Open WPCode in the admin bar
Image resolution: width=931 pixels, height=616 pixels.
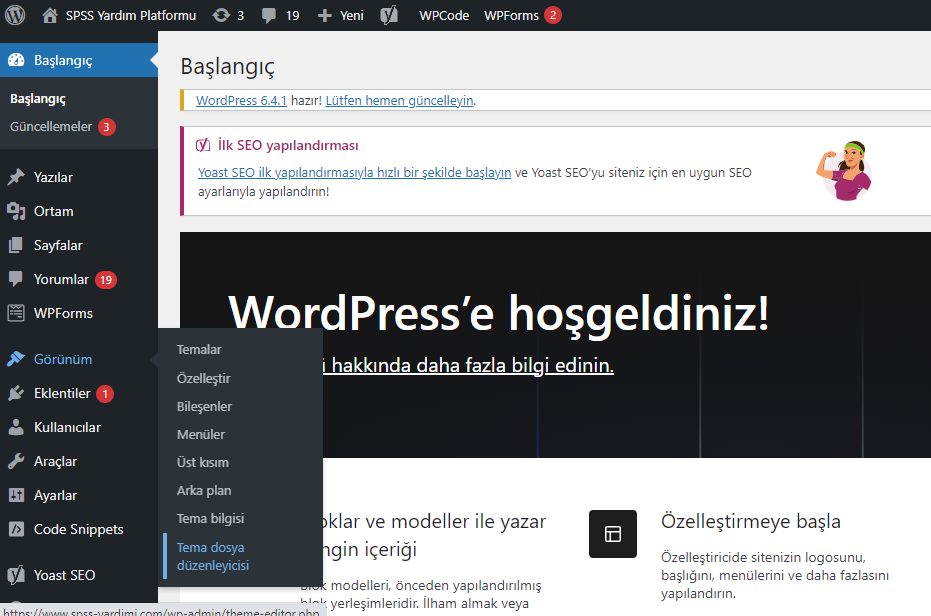444,15
